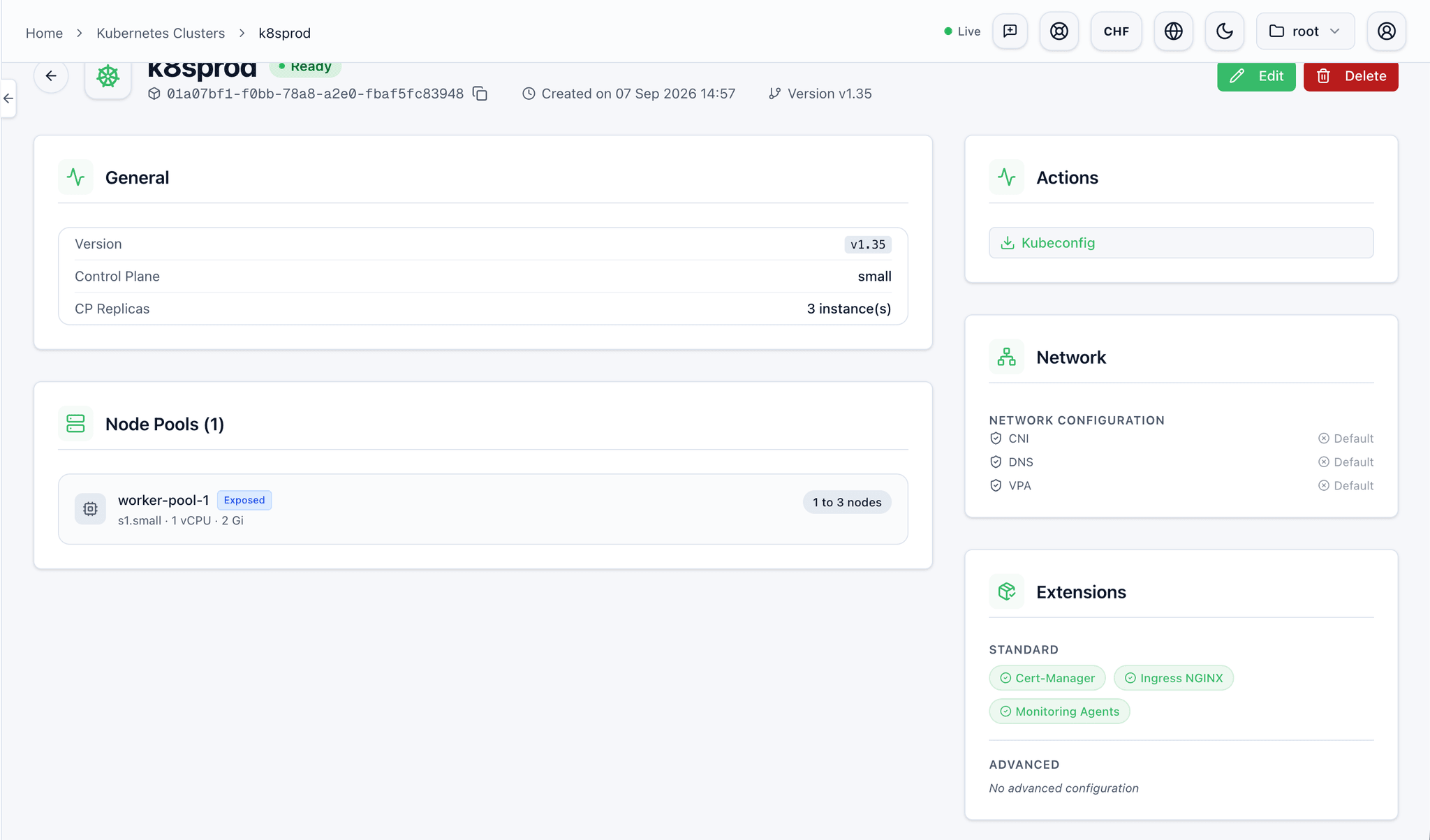Click the Network section icon
1430x840 pixels.
point(1007,357)
